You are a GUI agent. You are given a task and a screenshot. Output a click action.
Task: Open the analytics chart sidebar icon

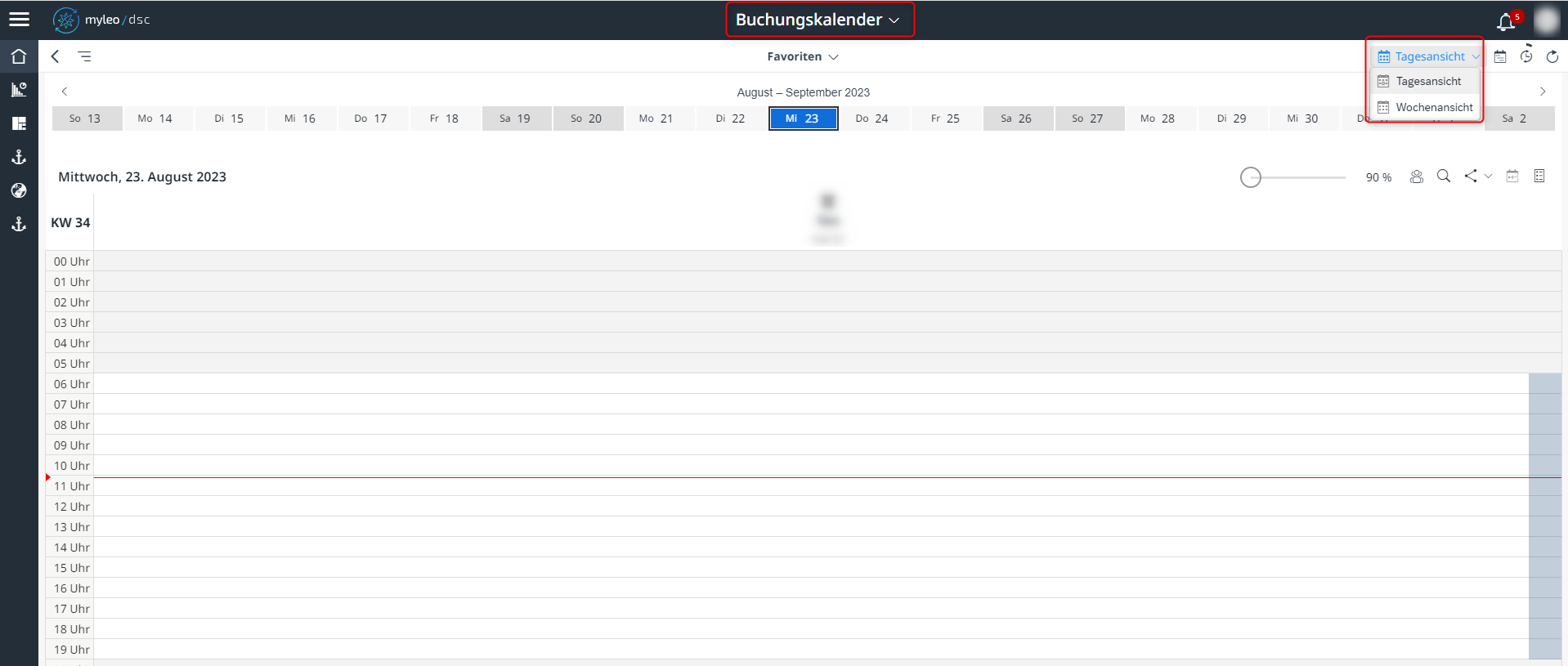19,90
